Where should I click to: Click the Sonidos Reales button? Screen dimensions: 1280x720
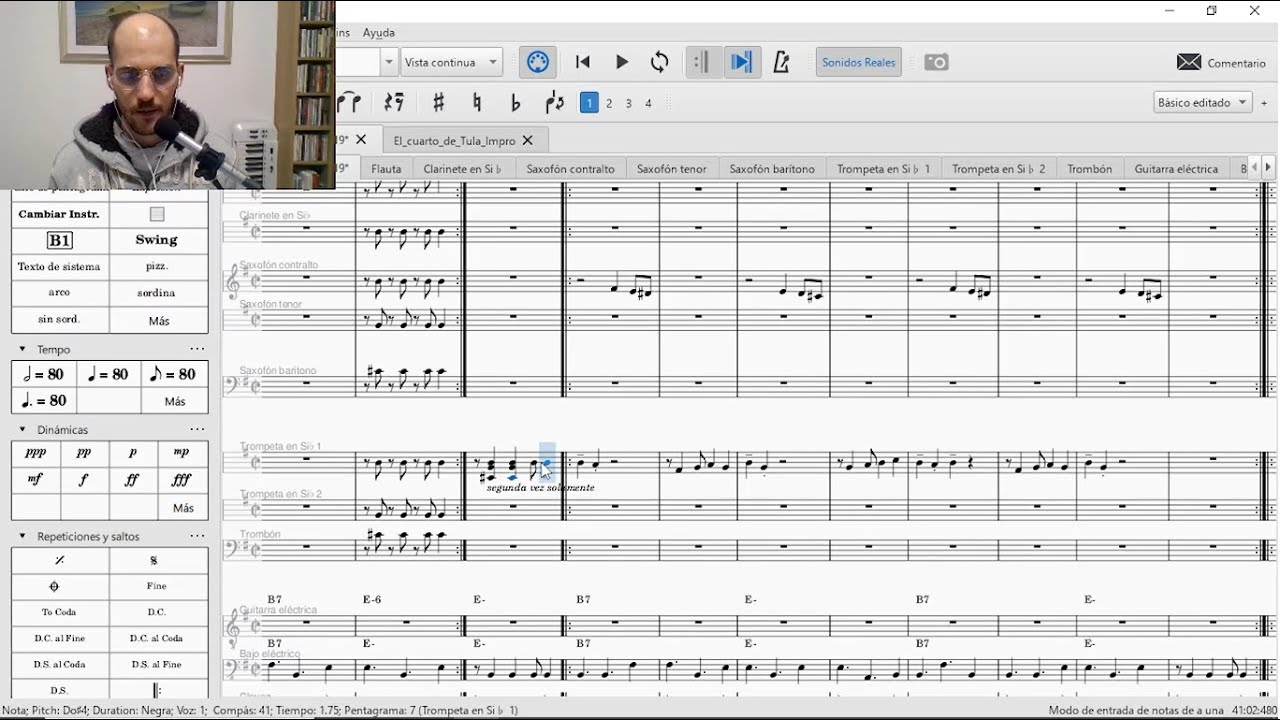pyautogui.click(x=858, y=62)
